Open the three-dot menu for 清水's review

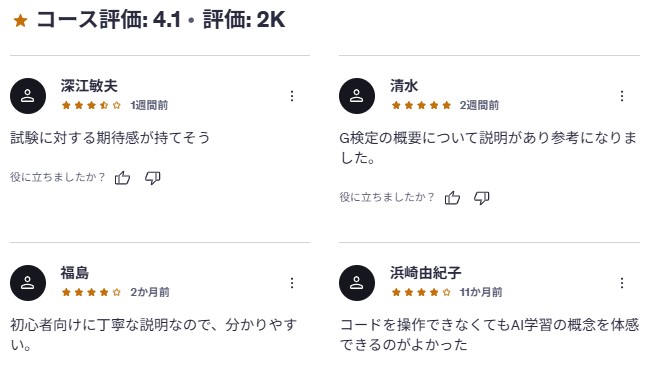tap(622, 96)
